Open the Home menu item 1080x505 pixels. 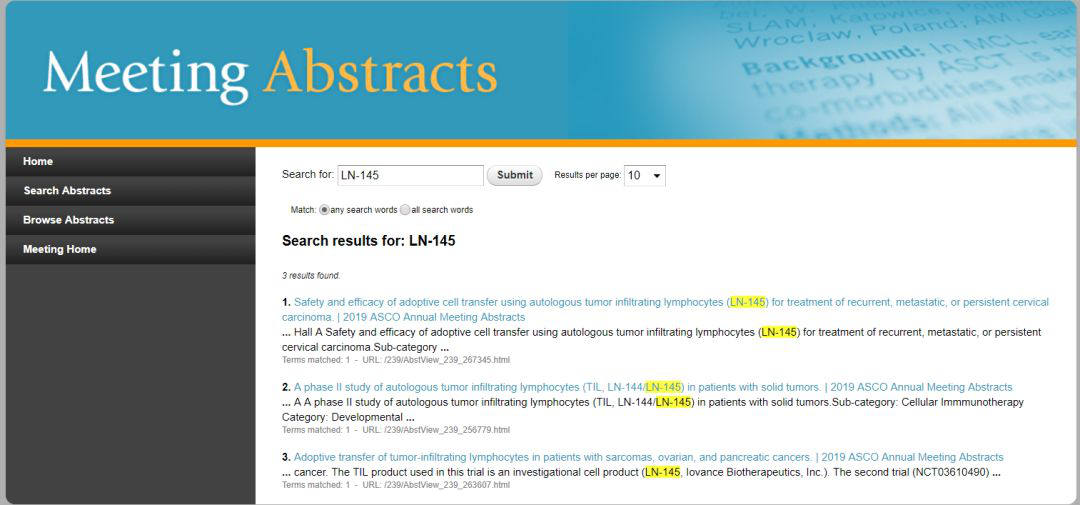click(130, 161)
